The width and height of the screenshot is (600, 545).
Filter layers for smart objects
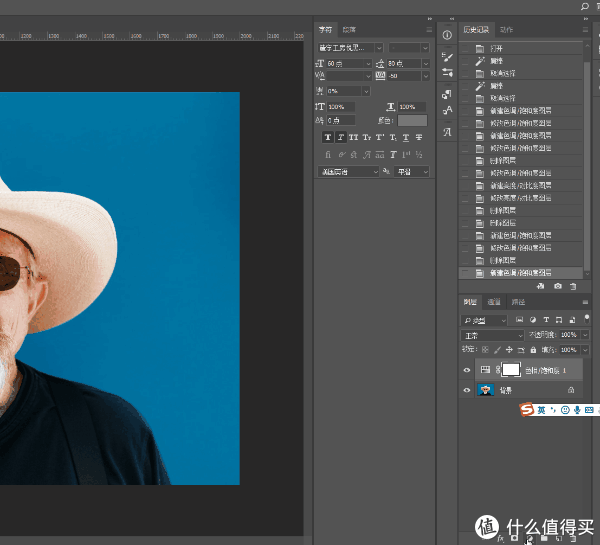click(x=572, y=320)
